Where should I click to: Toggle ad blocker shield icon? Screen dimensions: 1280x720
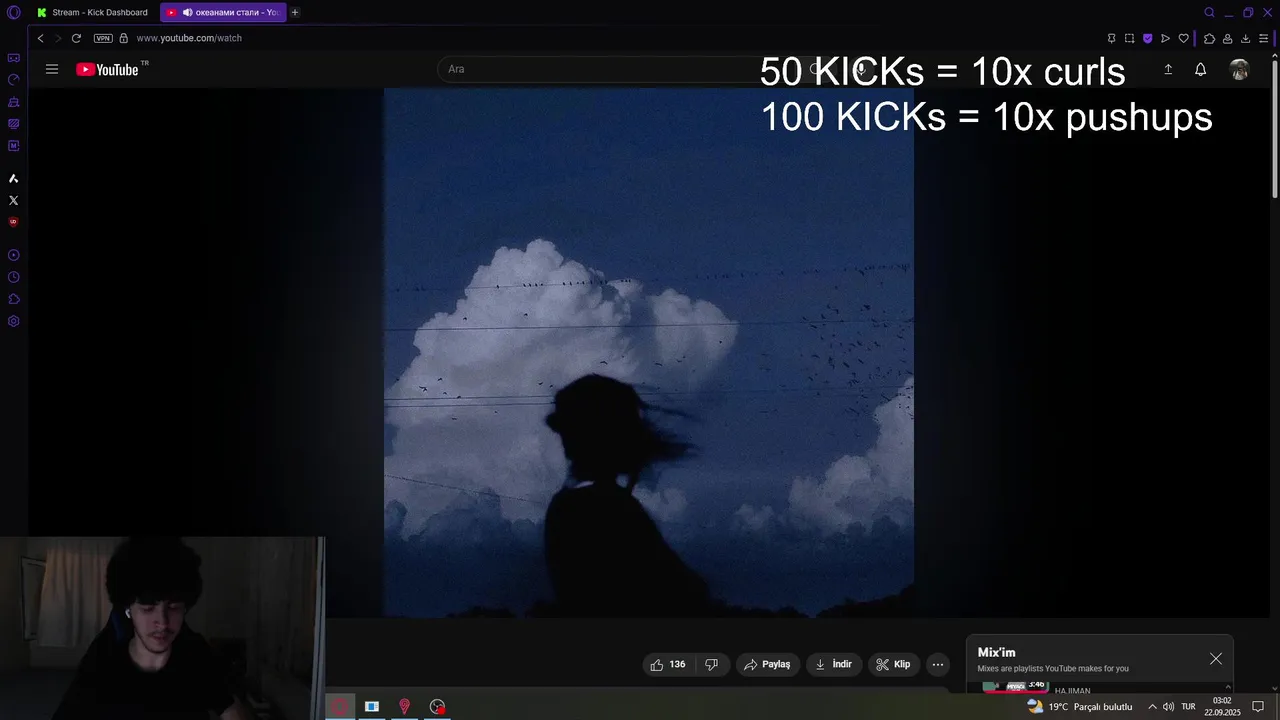point(1147,38)
